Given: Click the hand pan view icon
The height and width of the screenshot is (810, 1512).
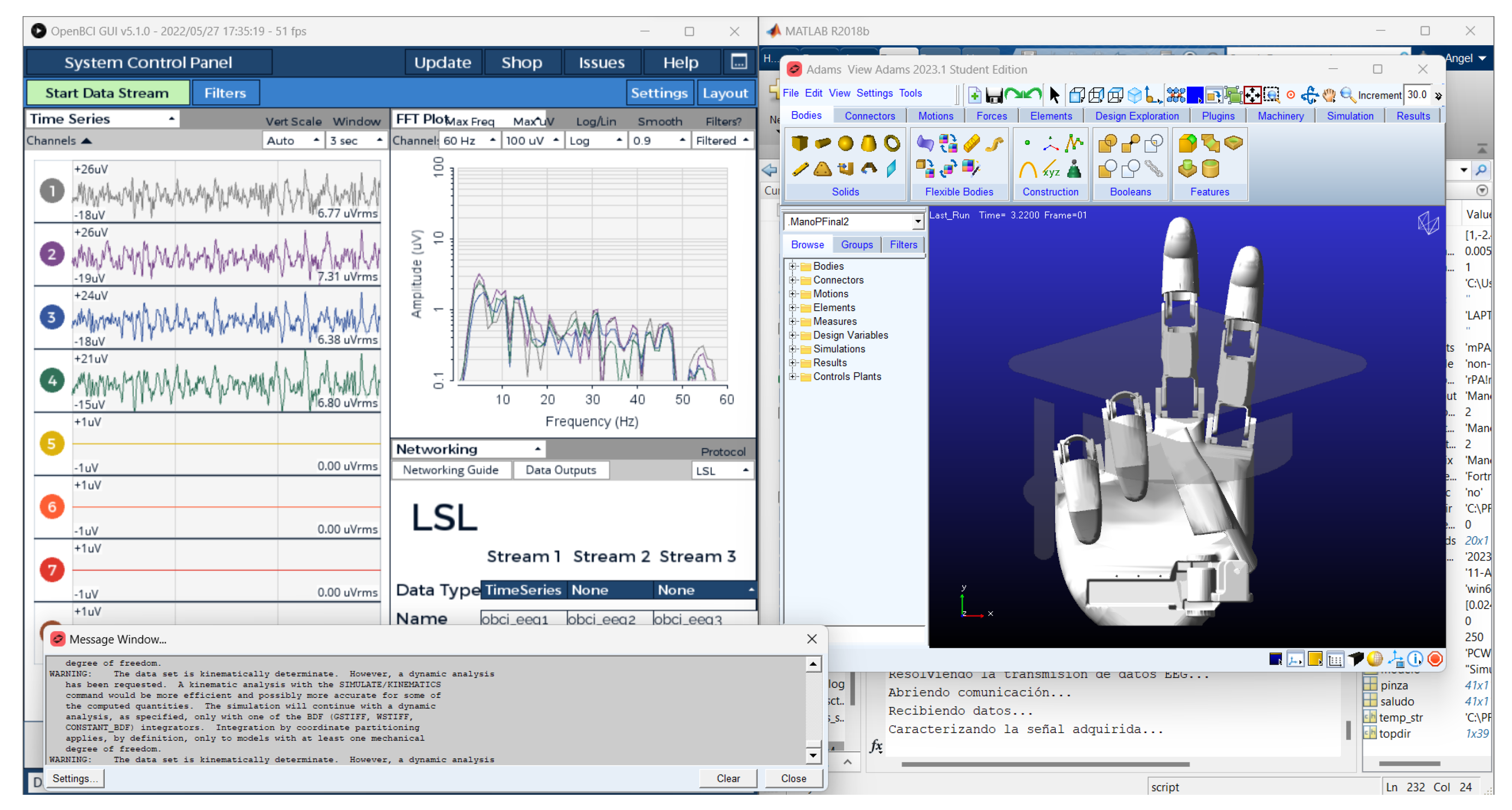Looking at the screenshot, I should 1329,95.
